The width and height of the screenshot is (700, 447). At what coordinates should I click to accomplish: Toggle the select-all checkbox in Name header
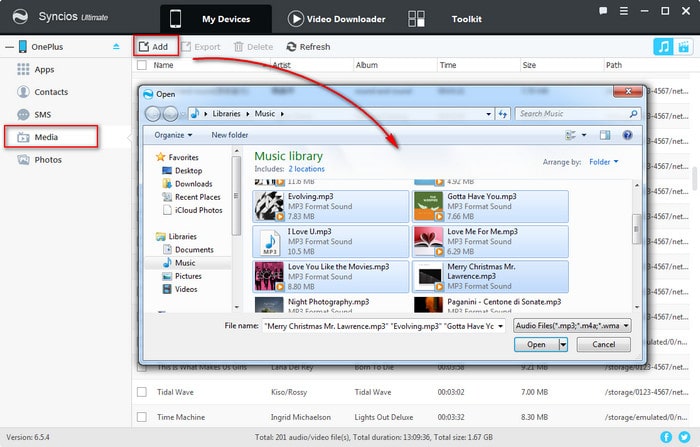point(142,65)
